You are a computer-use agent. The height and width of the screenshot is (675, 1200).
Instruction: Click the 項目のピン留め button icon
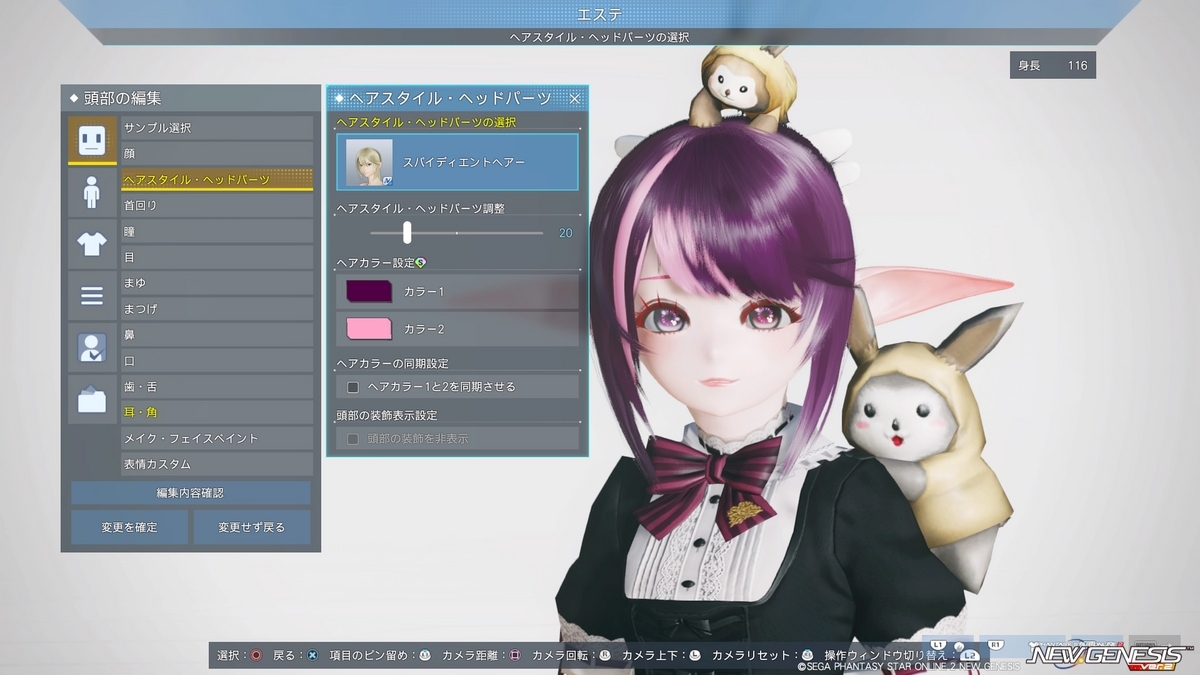[425, 655]
